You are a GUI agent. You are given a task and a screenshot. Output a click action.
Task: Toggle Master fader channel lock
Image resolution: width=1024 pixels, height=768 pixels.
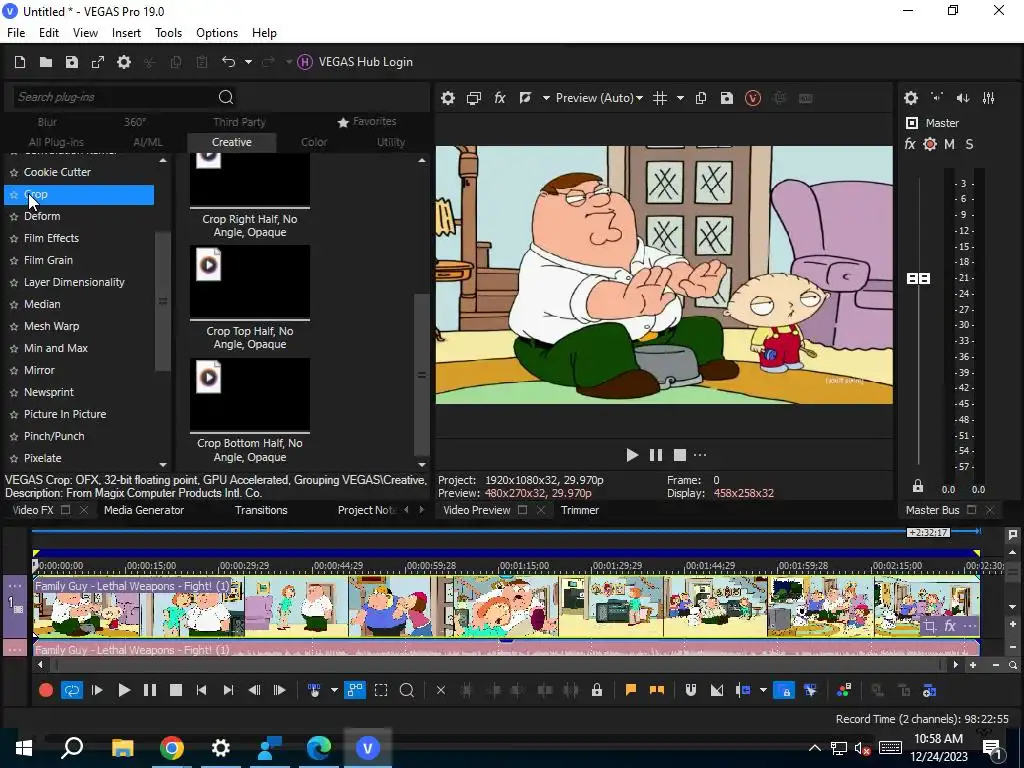pos(918,487)
